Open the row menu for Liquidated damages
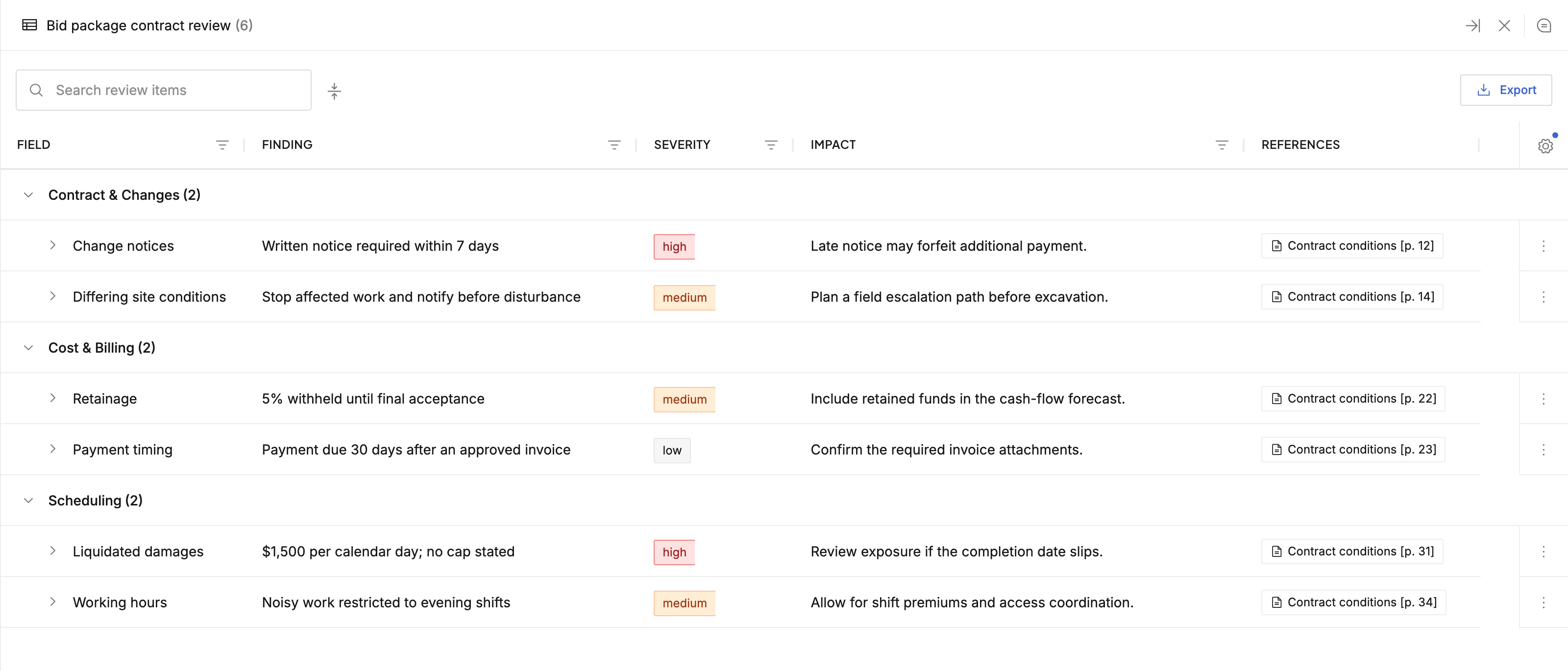This screenshot has height=671, width=1568. click(x=1543, y=551)
